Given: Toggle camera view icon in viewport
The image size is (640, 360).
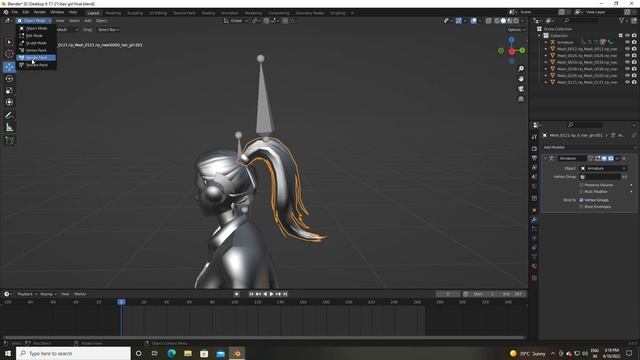Looking at the screenshot, I should point(521,89).
